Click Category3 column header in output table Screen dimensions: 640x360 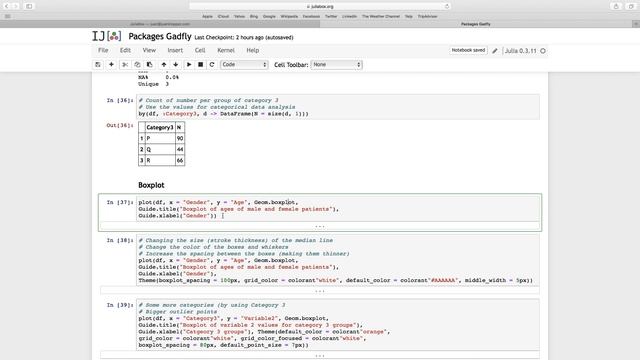pyautogui.click(x=160, y=127)
